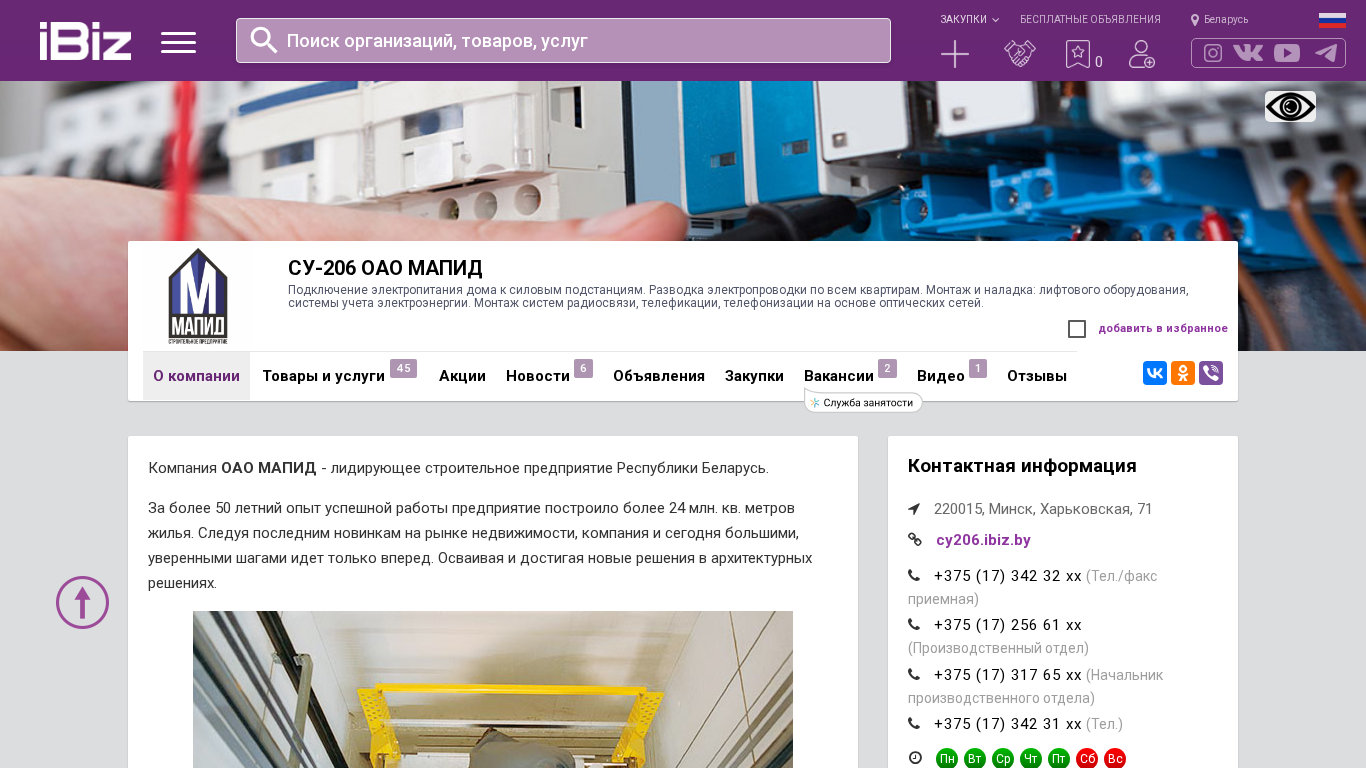The width and height of the screenshot is (1366, 768).
Task: Click phone number +375 (17) 317 65 xx
Action: [x=1008, y=675]
